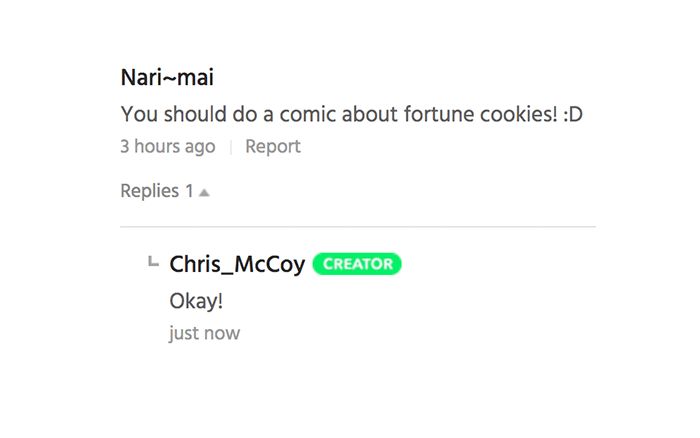
Task: Select the "just now" reply timestamp
Action: (x=204, y=333)
